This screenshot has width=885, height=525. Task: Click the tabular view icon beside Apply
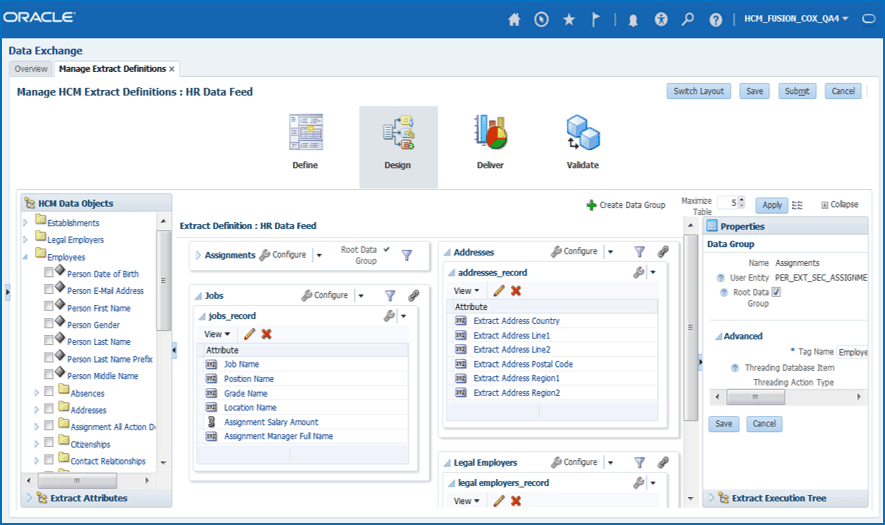click(797, 205)
